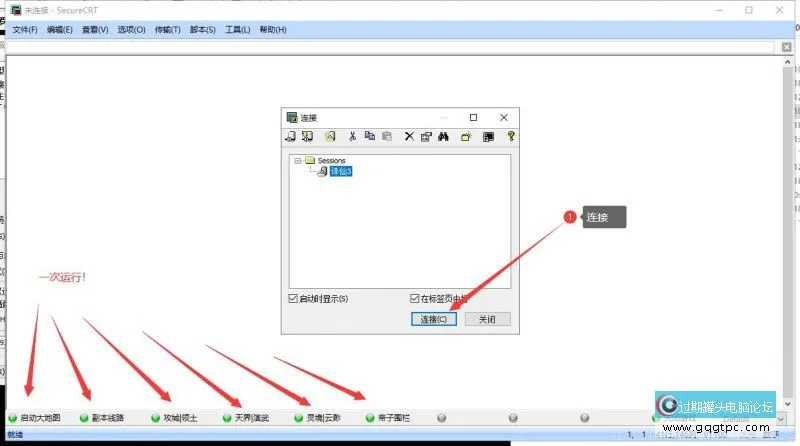The width and height of the screenshot is (800, 446).
Task: Close the session bar with the X button
Action: [786, 47]
